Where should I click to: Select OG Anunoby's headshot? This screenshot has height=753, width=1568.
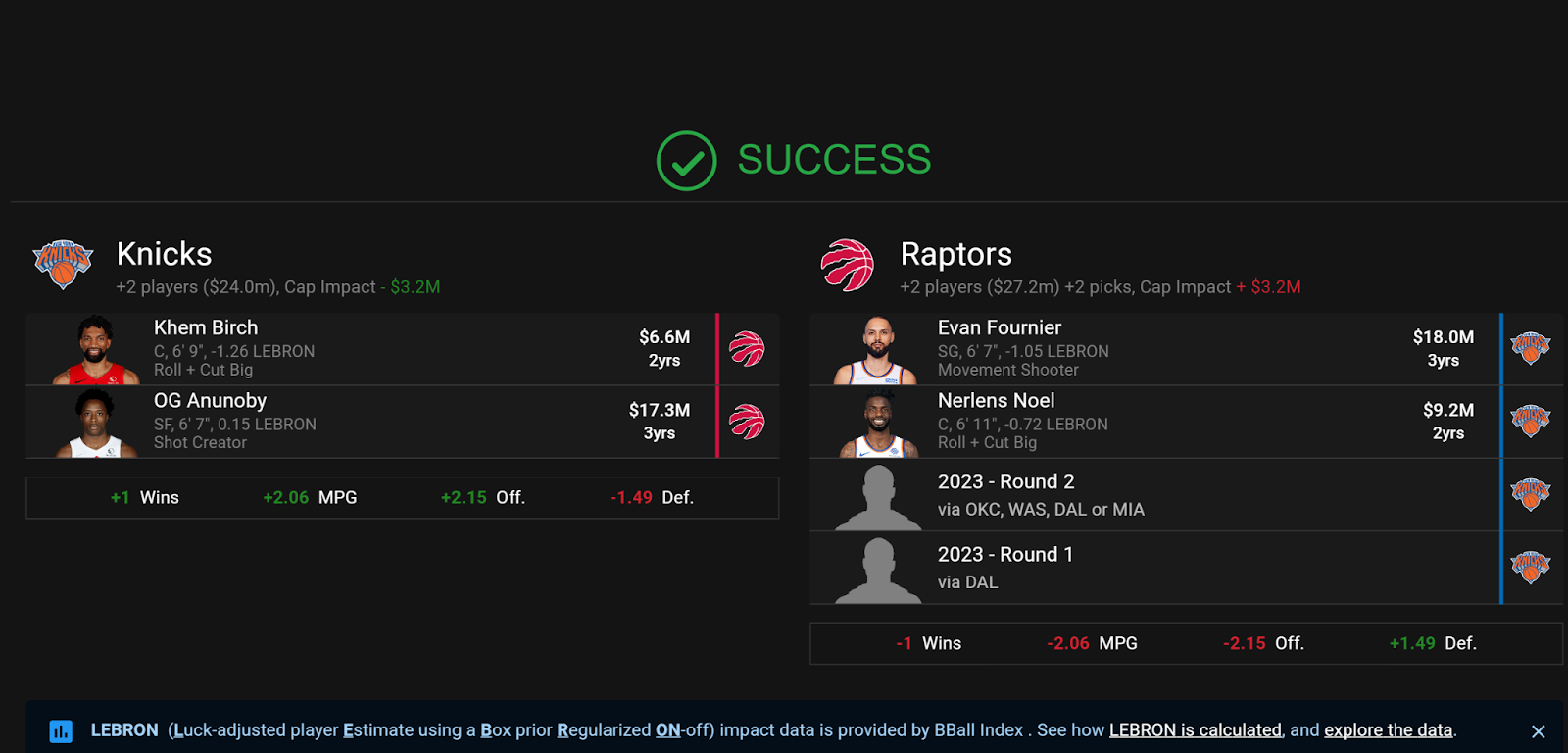pos(96,423)
